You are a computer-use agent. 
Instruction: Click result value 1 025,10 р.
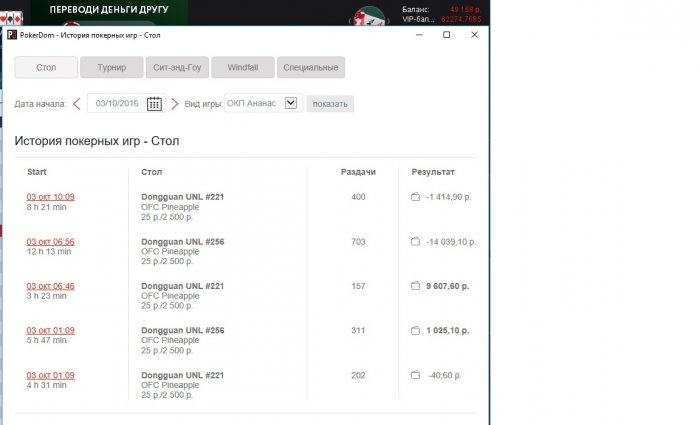(448, 330)
